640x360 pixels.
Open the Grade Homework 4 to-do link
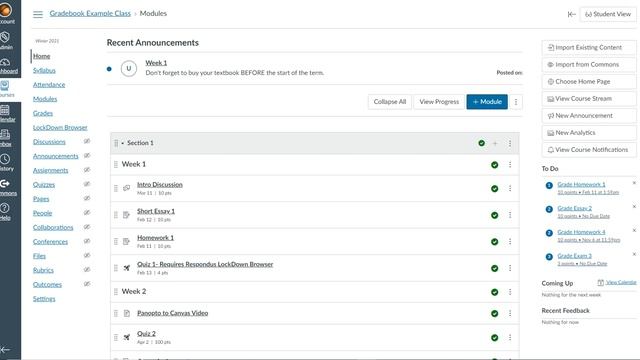point(581,232)
